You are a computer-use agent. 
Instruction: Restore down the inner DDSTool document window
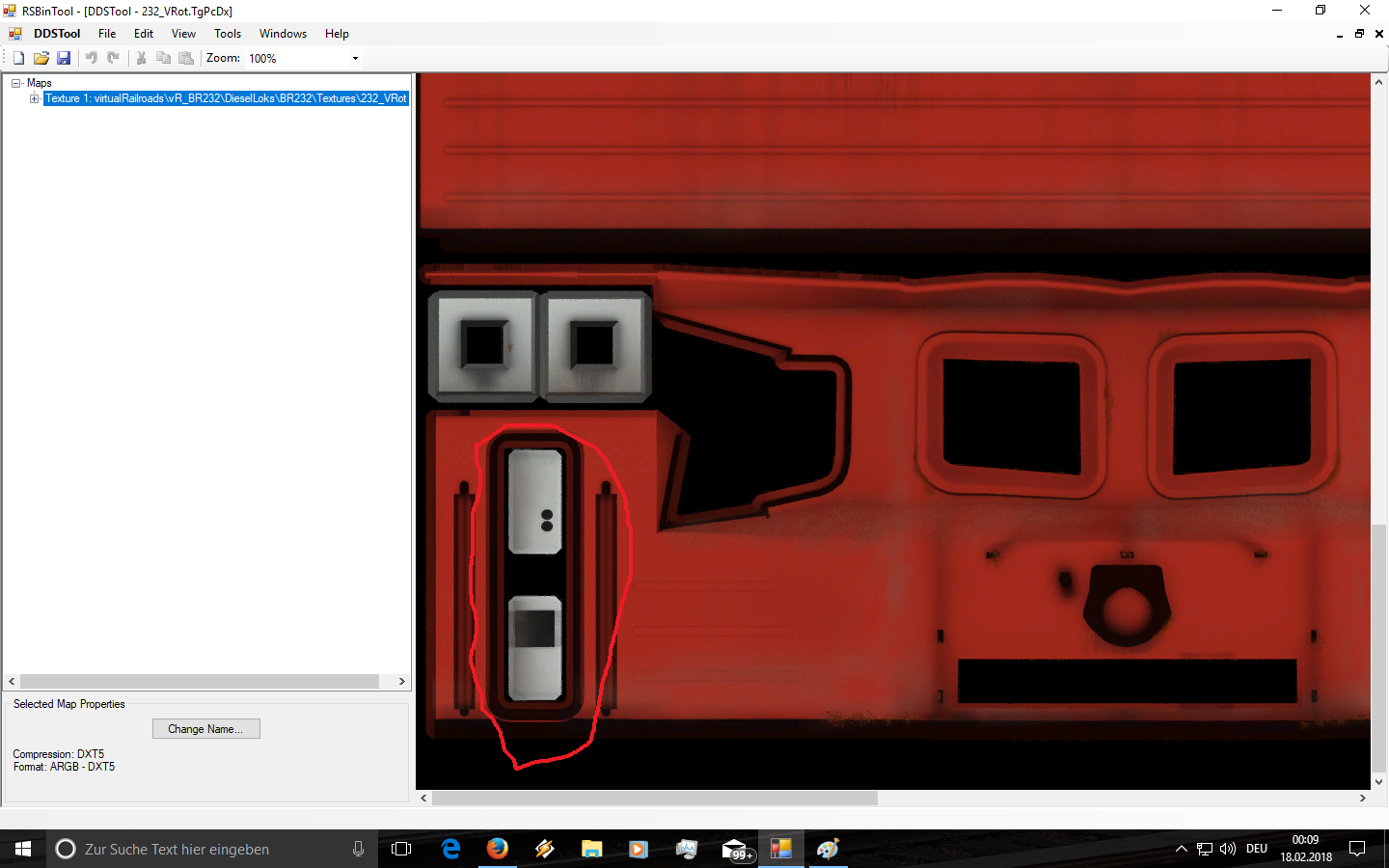tap(1360, 34)
